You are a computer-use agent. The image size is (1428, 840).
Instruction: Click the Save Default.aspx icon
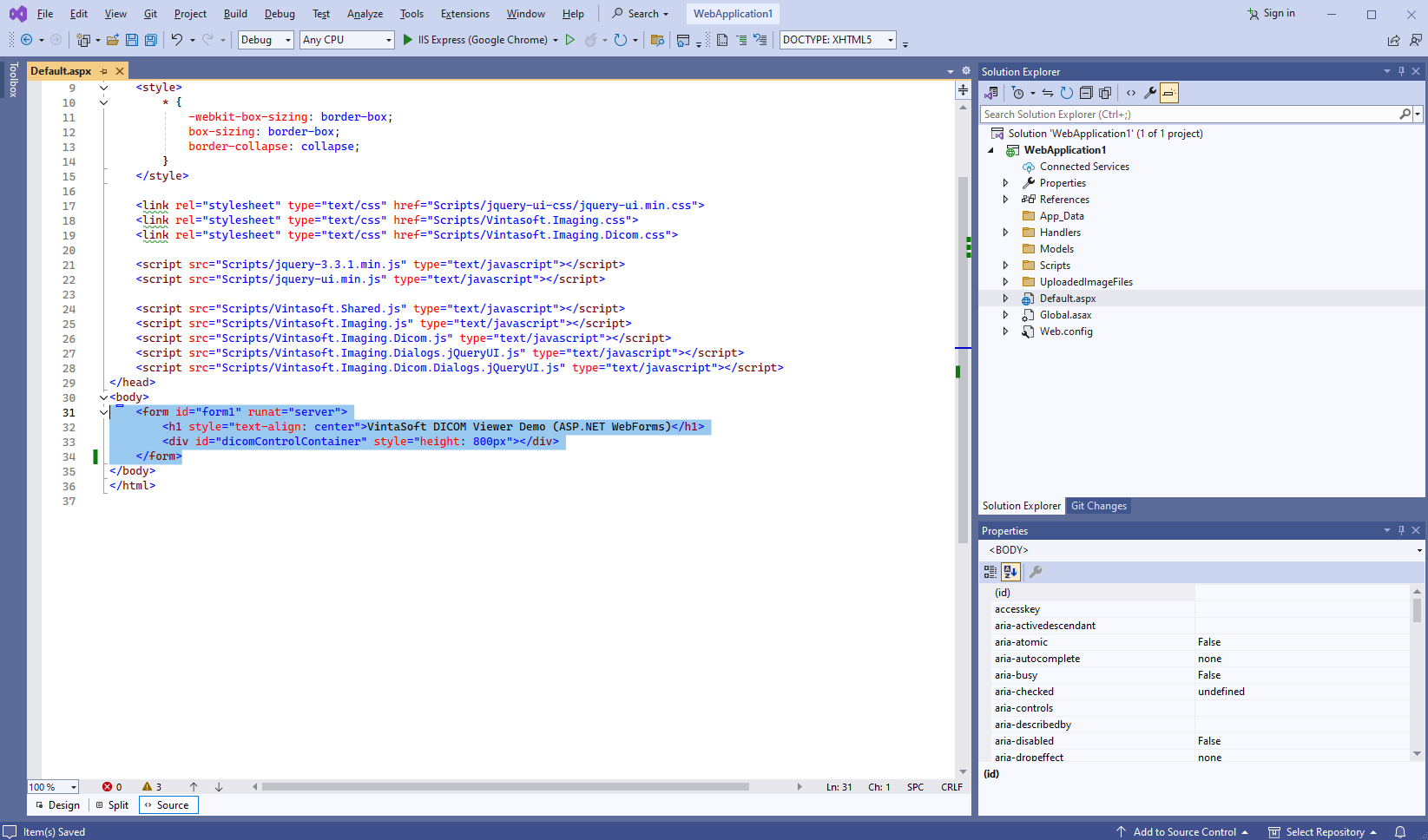point(132,40)
